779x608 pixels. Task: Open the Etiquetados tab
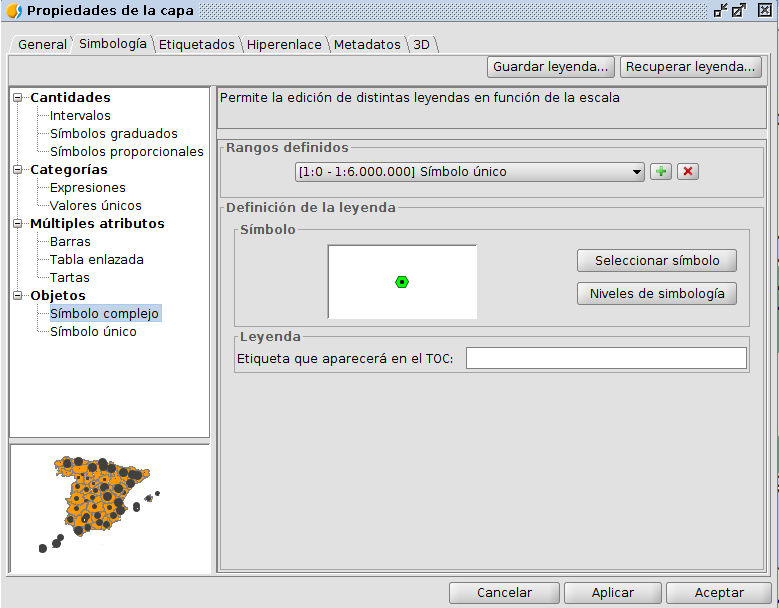pyautogui.click(x=196, y=45)
